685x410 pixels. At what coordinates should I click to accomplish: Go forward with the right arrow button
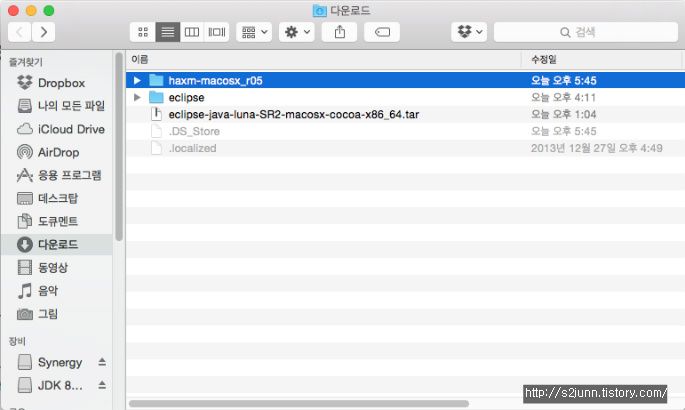tap(43, 32)
